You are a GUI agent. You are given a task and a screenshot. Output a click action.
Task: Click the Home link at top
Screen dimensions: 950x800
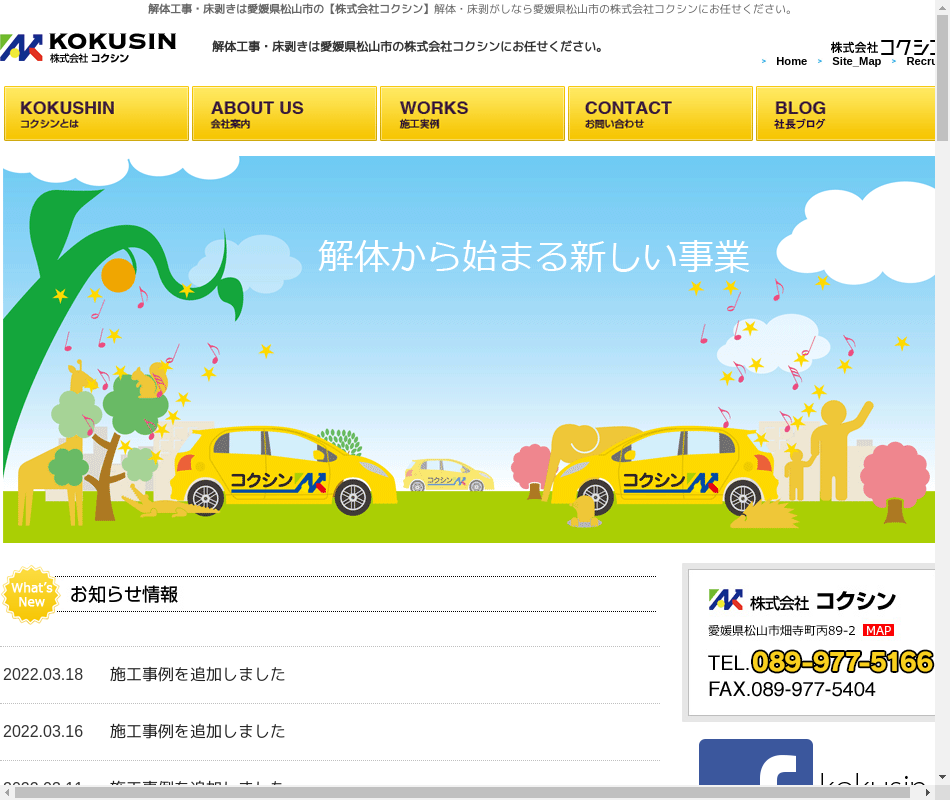click(791, 61)
